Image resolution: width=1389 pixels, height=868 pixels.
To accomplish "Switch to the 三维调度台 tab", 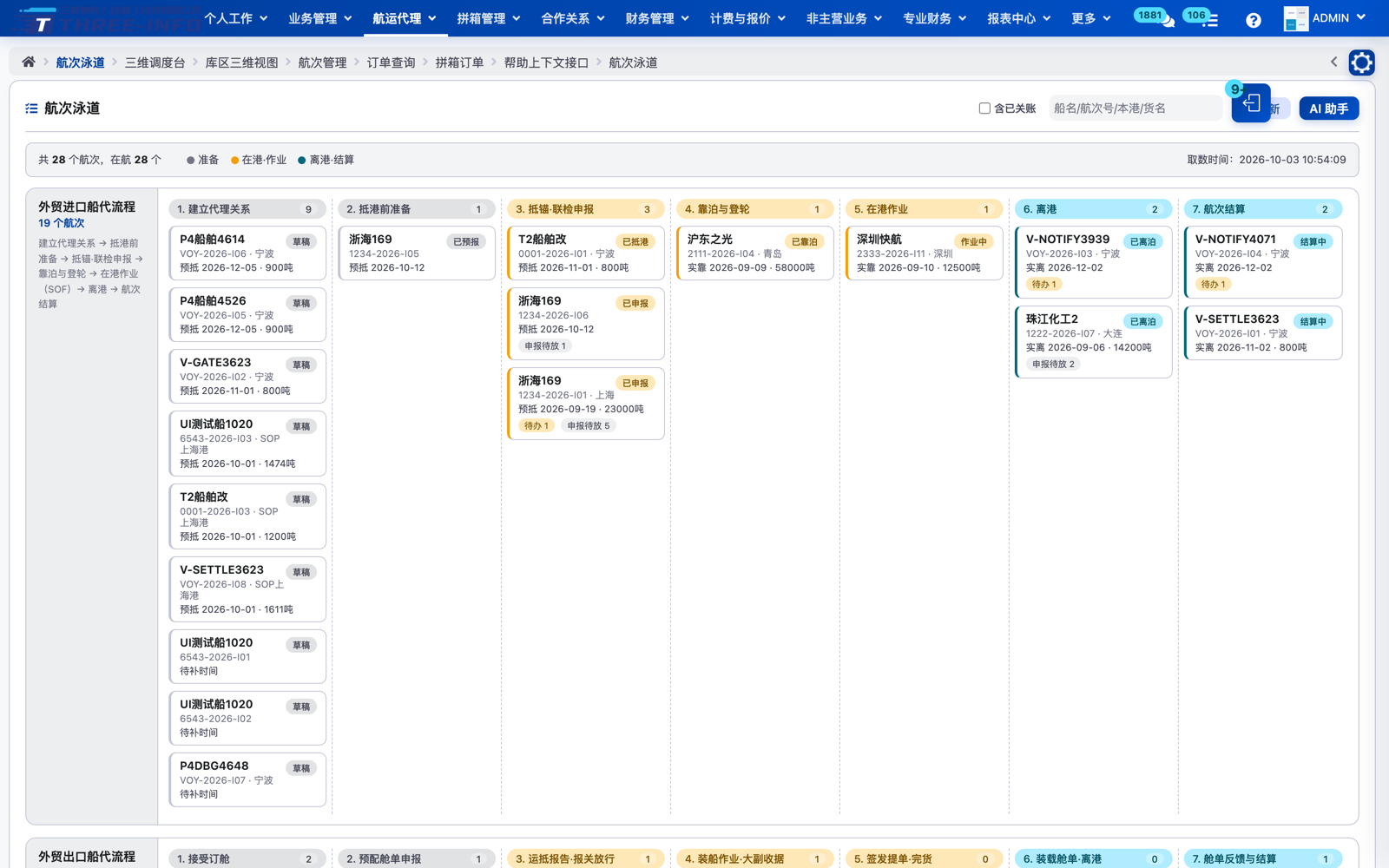I will (x=155, y=62).
